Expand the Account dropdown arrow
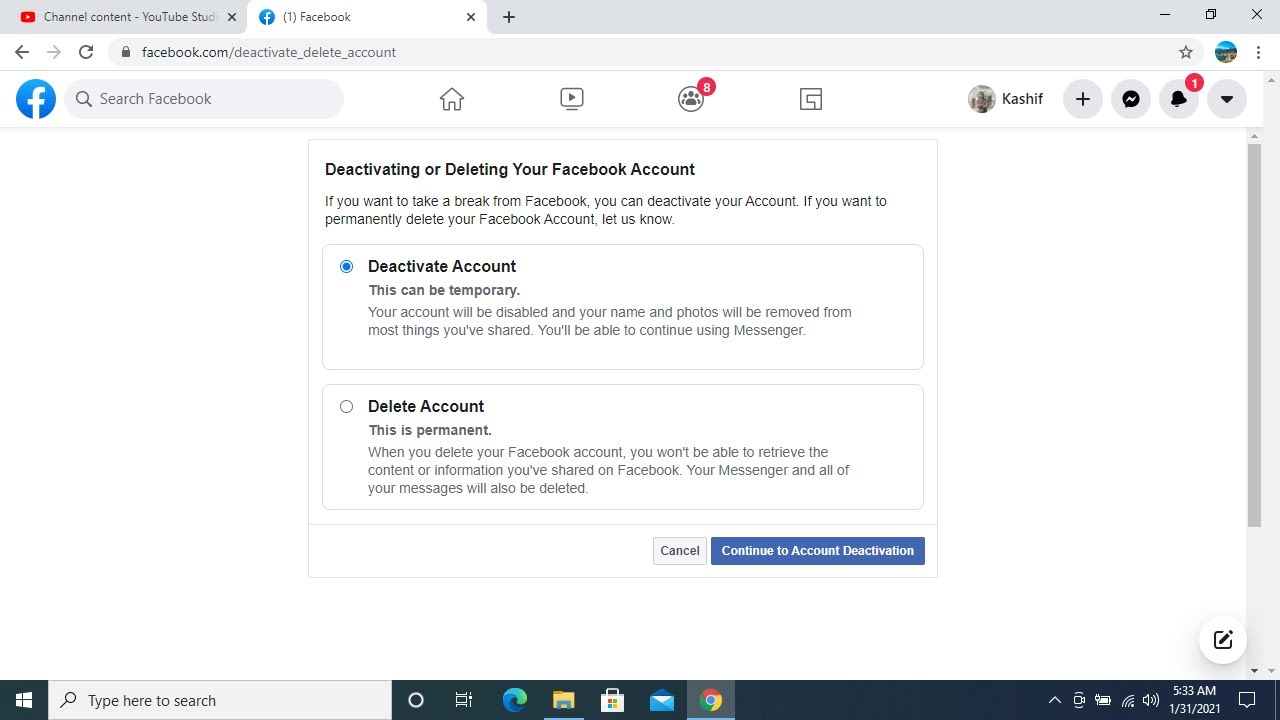 pos(1227,99)
